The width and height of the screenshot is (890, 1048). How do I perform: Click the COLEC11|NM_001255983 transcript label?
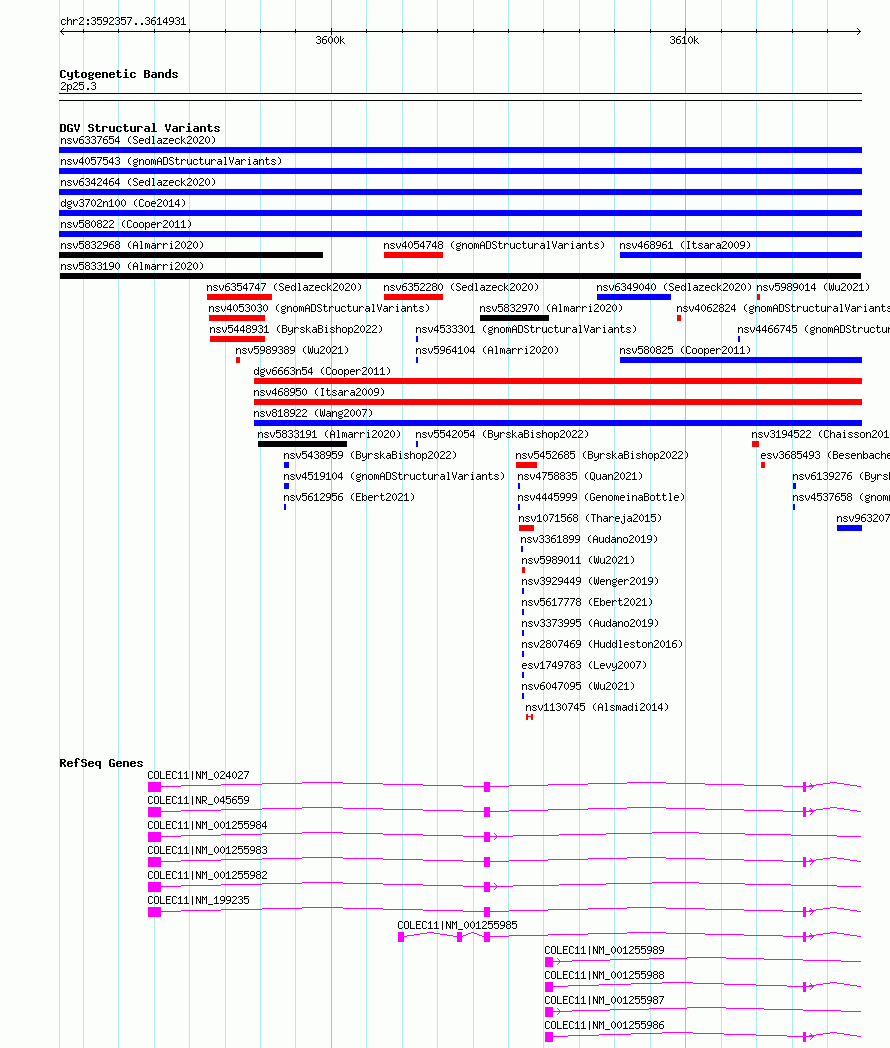(207, 850)
